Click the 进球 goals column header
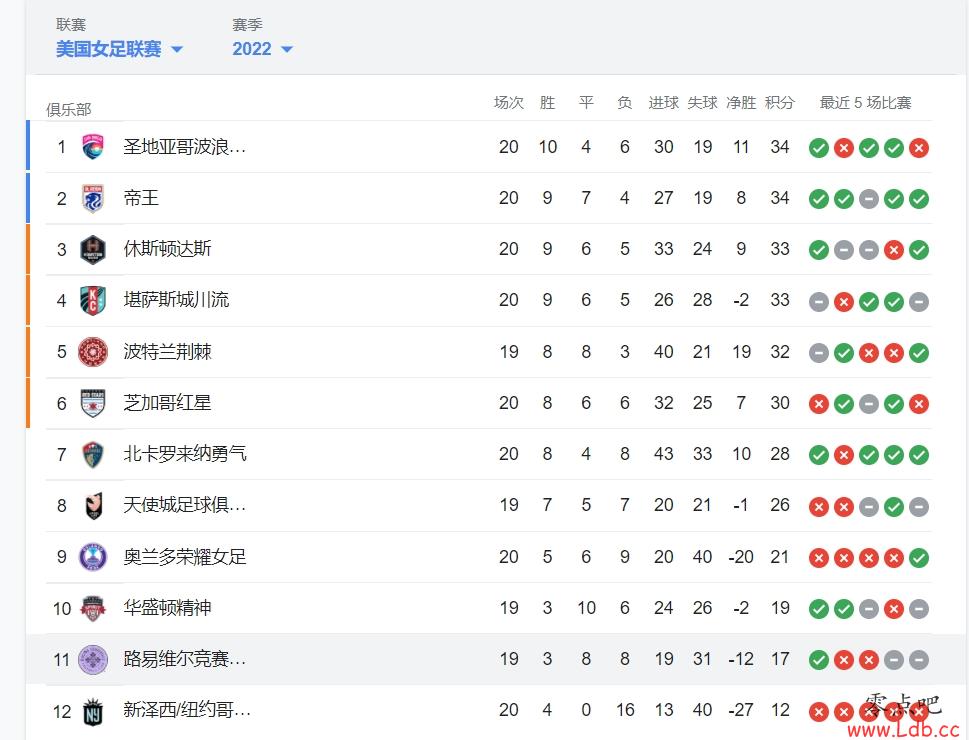This screenshot has width=969, height=740. point(664,103)
